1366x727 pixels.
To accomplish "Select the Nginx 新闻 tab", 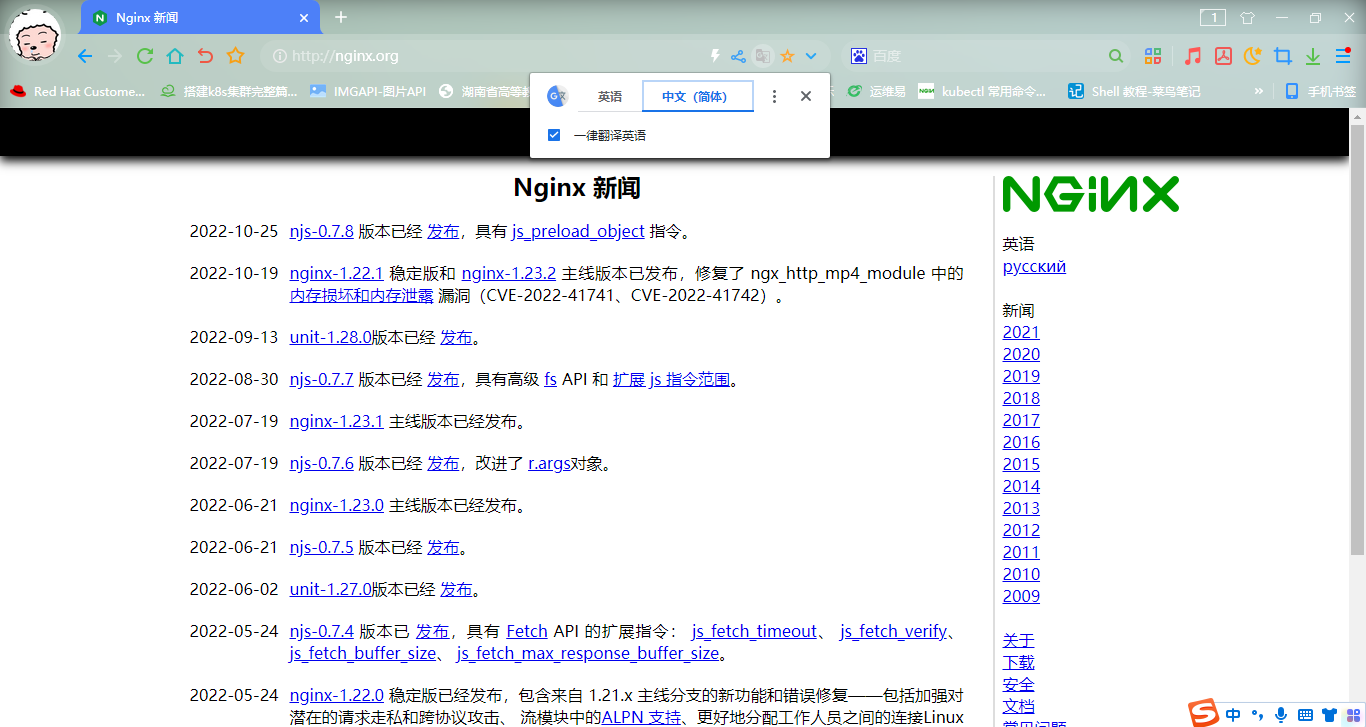I will click(x=200, y=18).
